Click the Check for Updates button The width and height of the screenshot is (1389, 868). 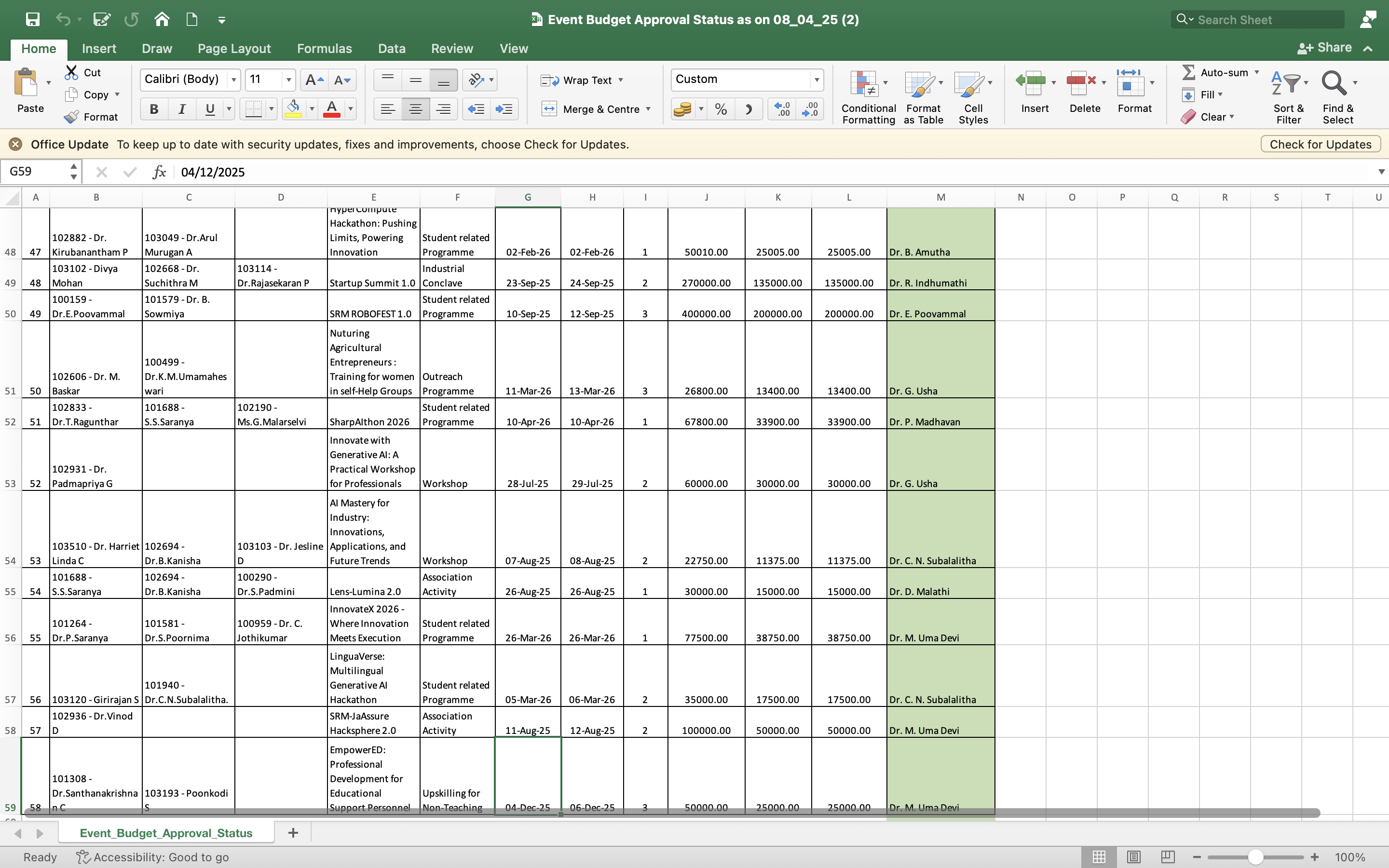tap(1320, 144)
